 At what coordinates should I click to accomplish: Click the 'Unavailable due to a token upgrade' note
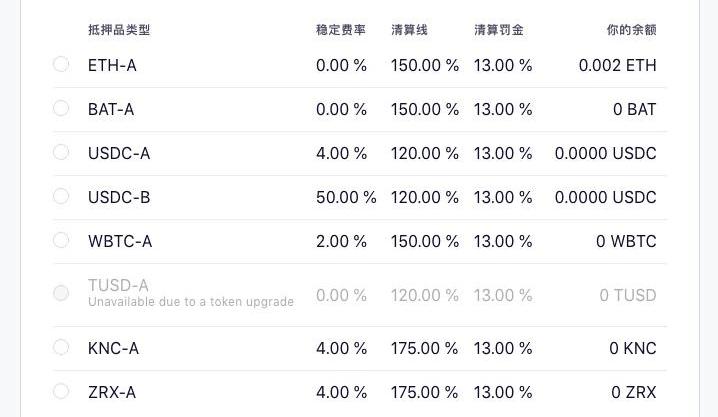(191, 302)
